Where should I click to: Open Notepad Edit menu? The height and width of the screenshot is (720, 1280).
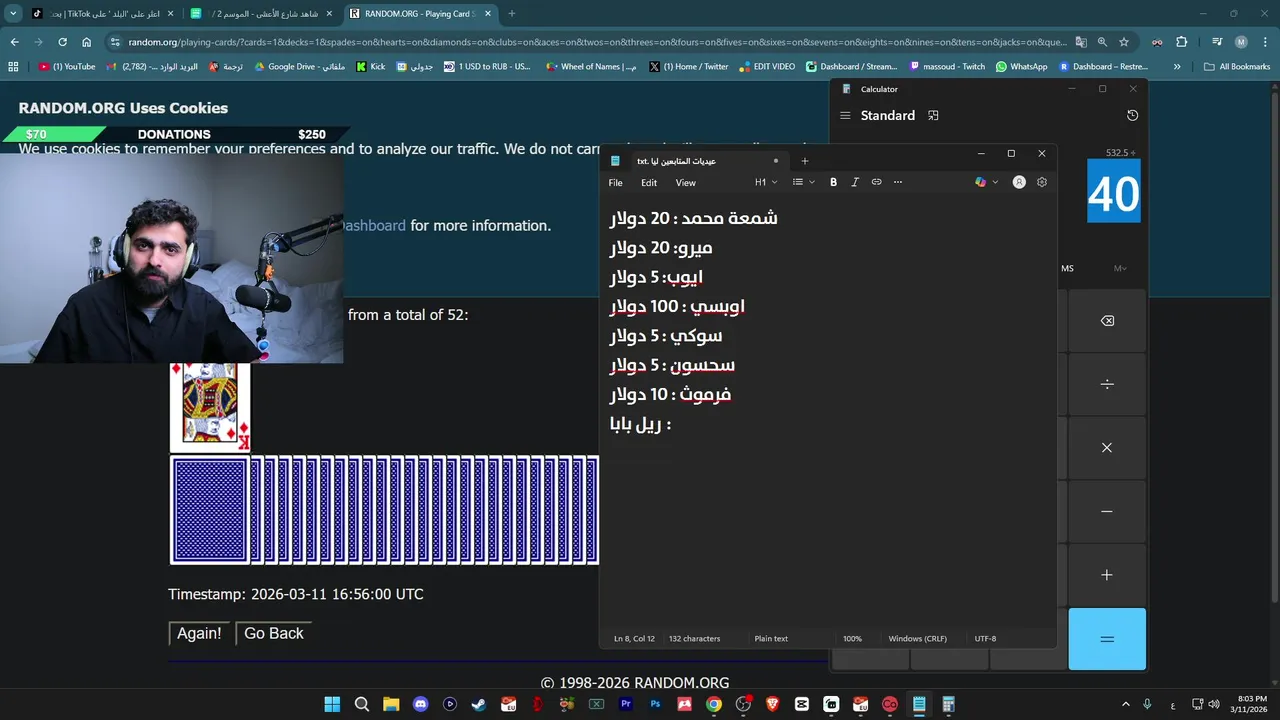649,183
